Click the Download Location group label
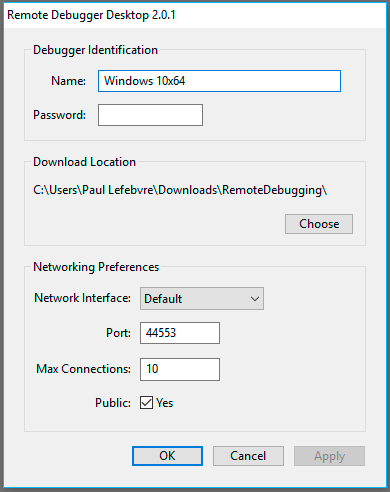Image resolution: width=390 pixels, height=492 pixels. click(84, 162)
